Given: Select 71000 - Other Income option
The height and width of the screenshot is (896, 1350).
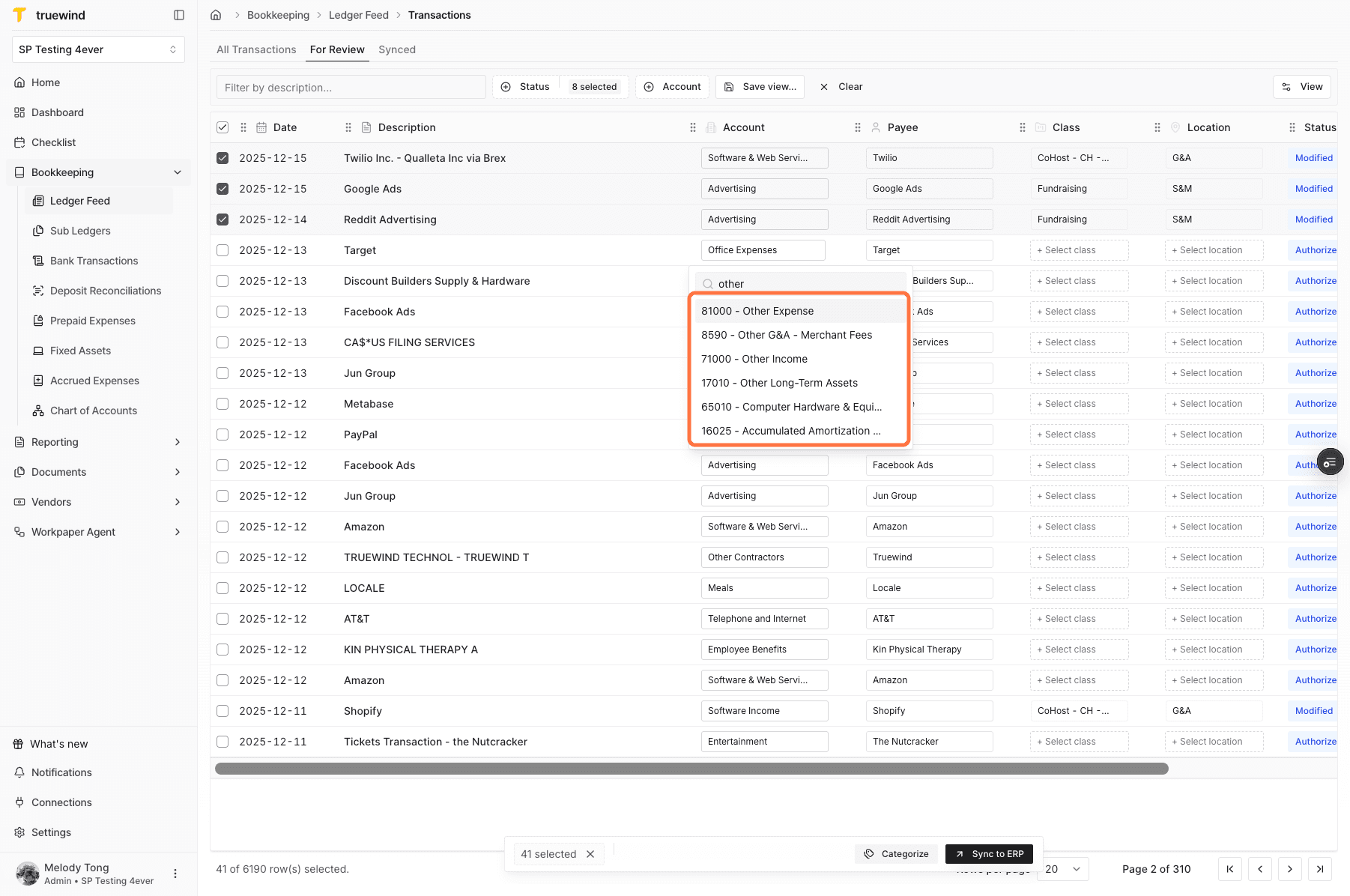Looking at the screenshot, I should 799,359.
